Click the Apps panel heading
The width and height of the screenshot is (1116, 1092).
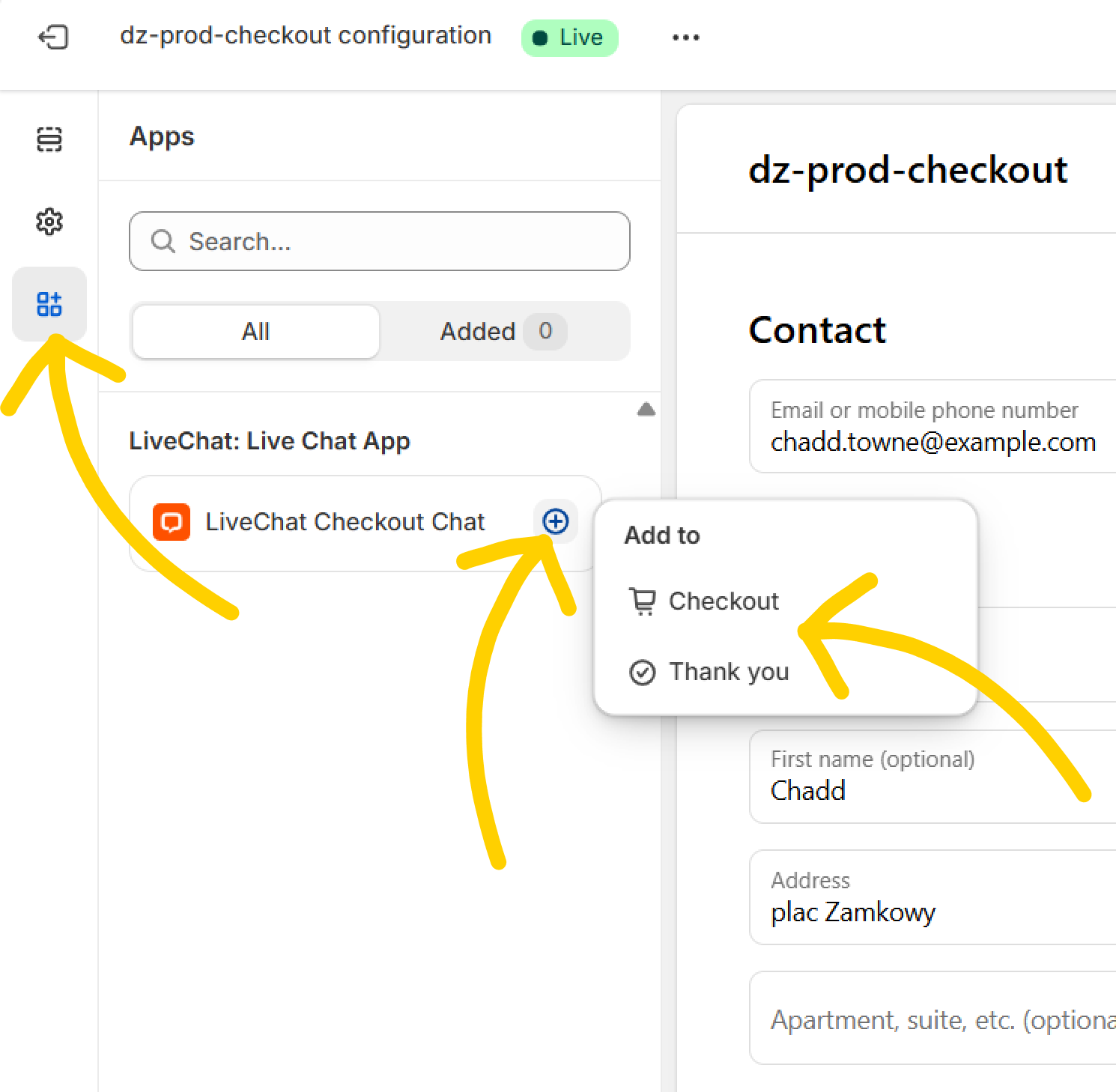tap(162, 136)
